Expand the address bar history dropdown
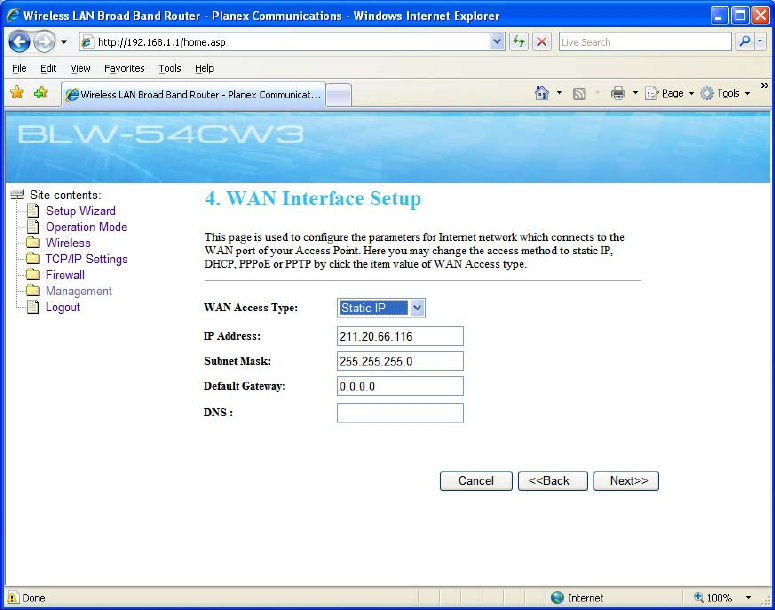 point(497,42)
